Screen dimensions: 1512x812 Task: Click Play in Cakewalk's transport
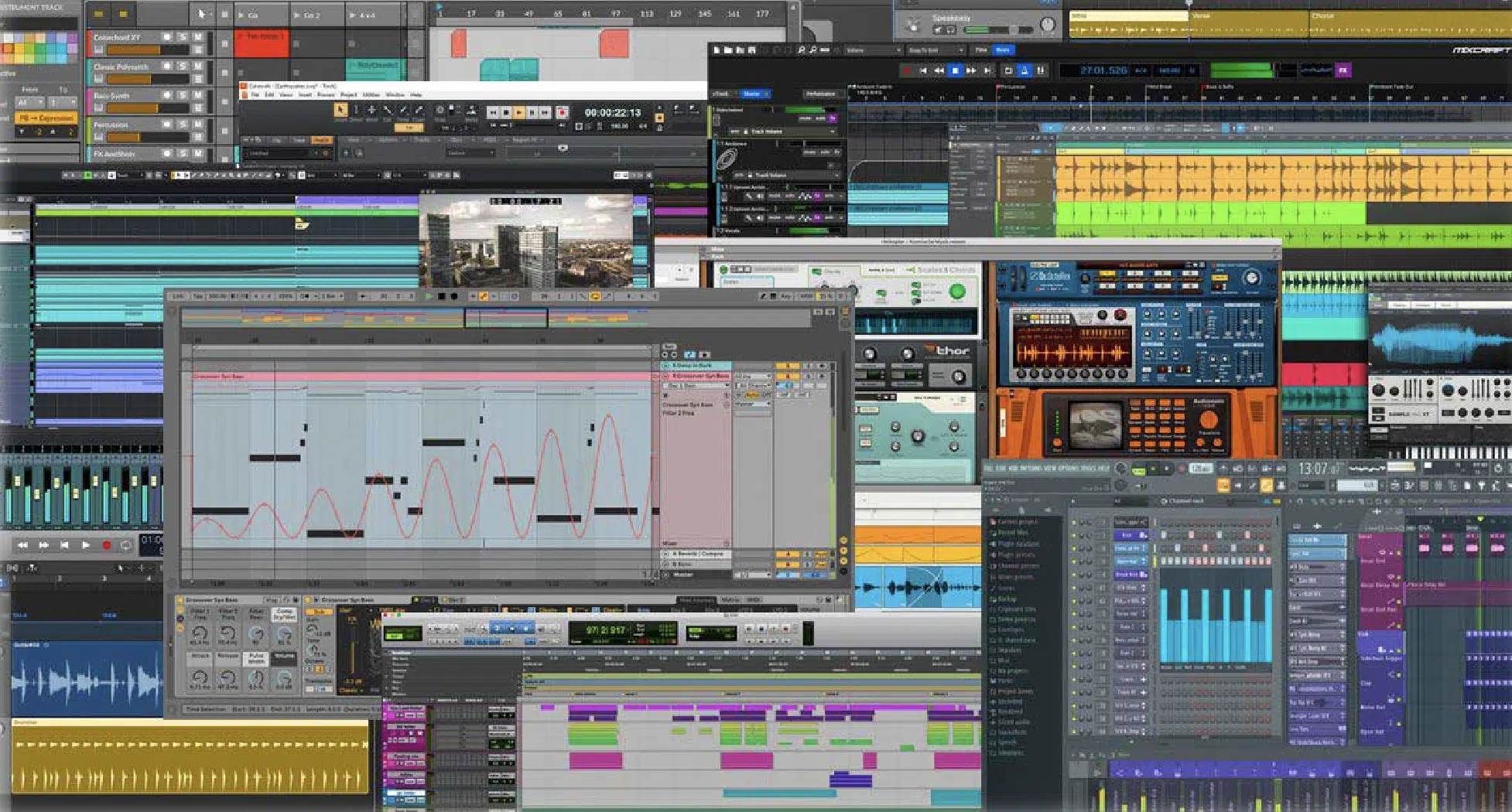click(x=518, y=112)
